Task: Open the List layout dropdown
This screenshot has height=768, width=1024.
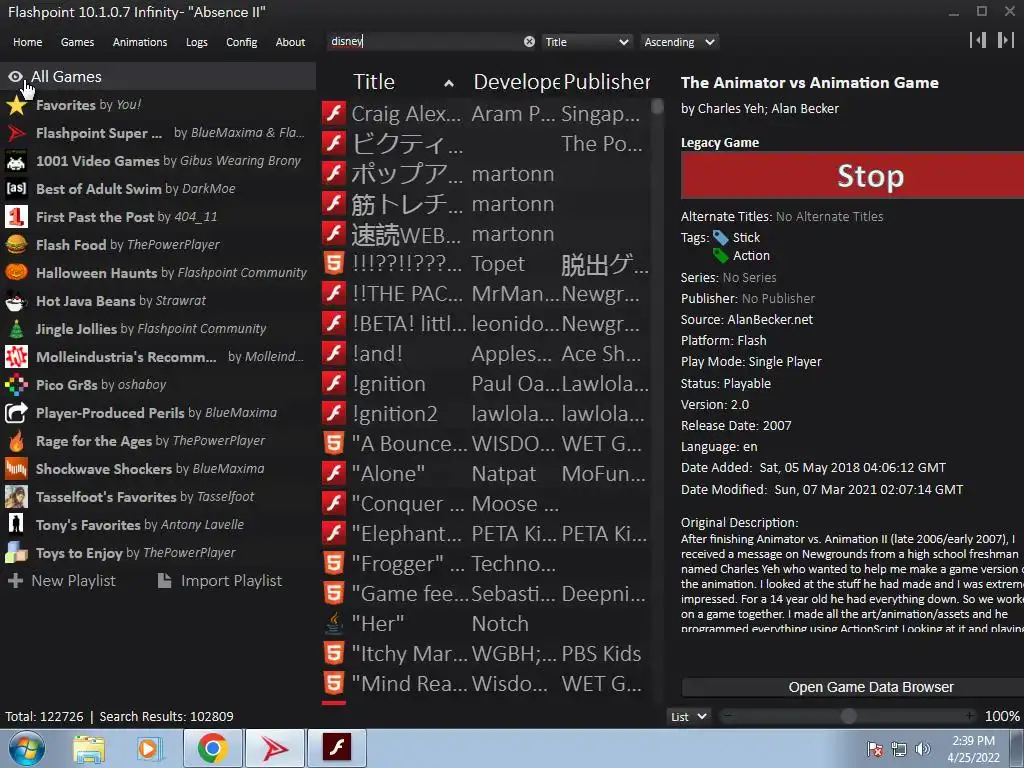Action: 689,716
